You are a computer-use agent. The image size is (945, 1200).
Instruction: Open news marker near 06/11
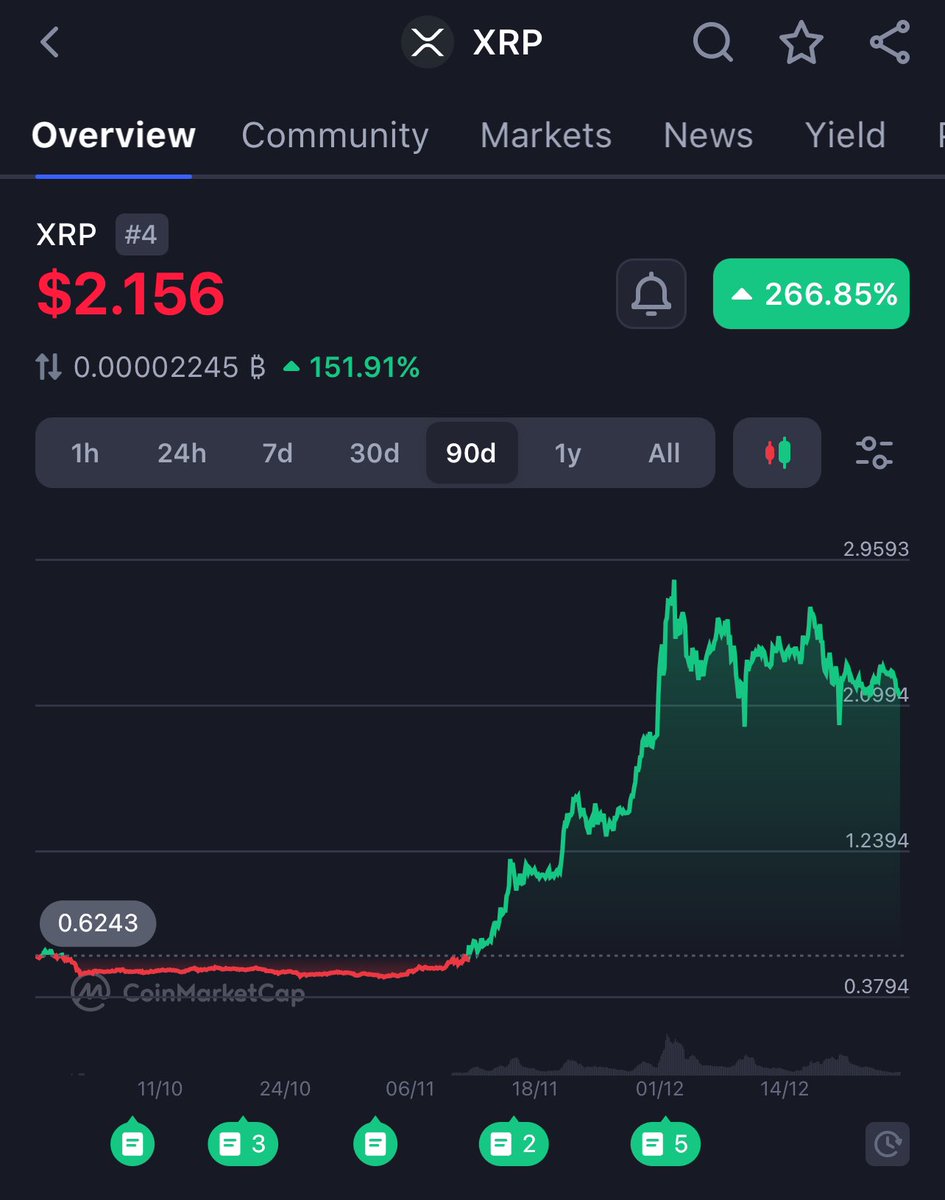click(x=375, y=1142)
